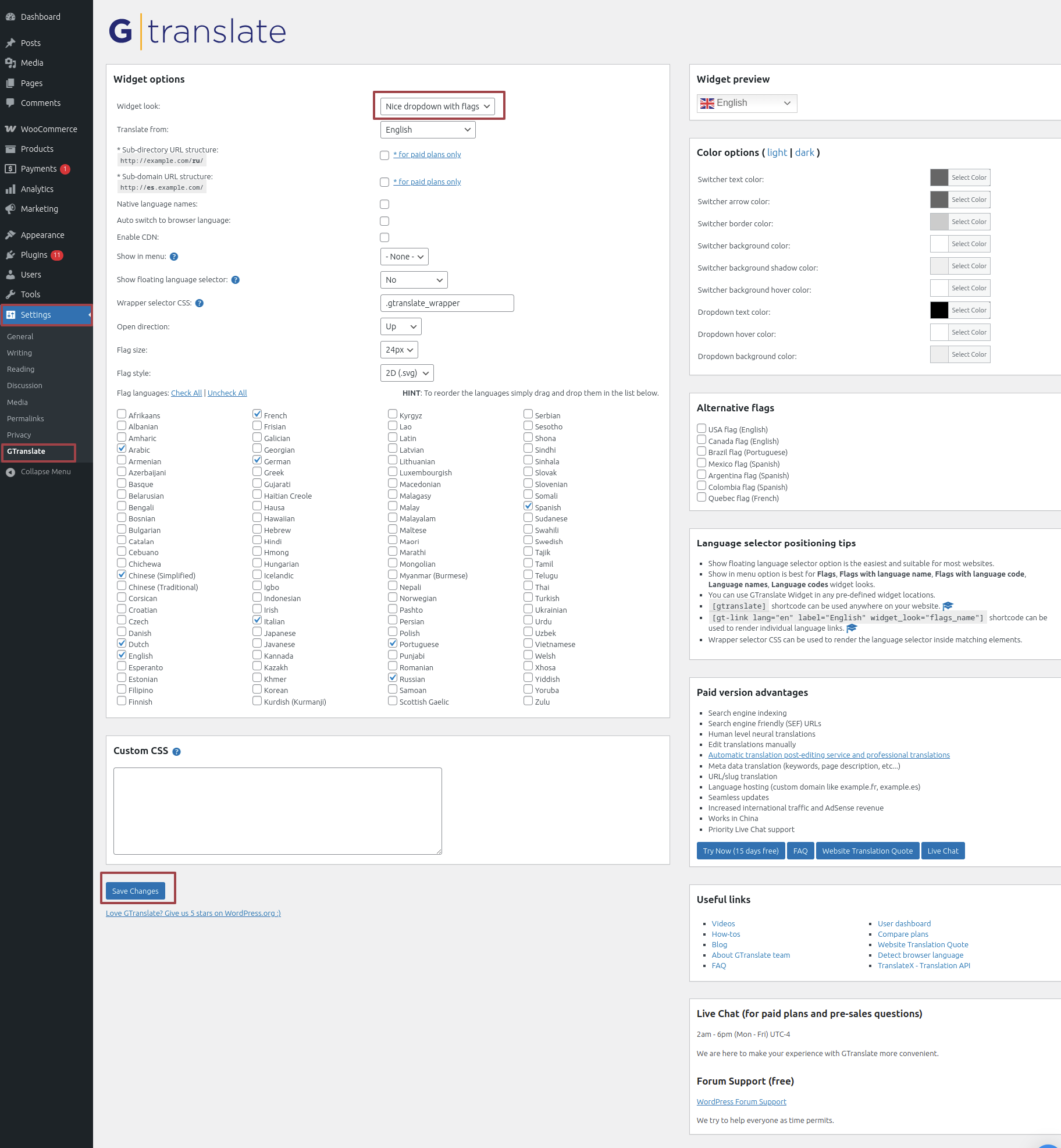Open the Flag style dropdown
Screen dimensions: 1061x1148
407,373
